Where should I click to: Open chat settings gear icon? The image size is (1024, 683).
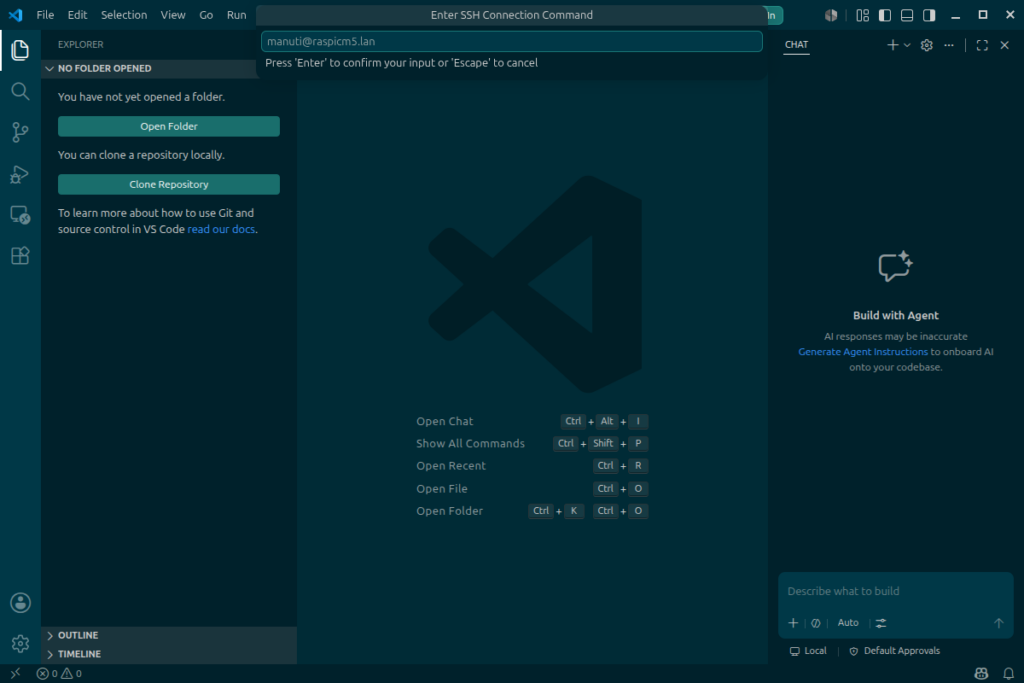click(x=926, y=45)
